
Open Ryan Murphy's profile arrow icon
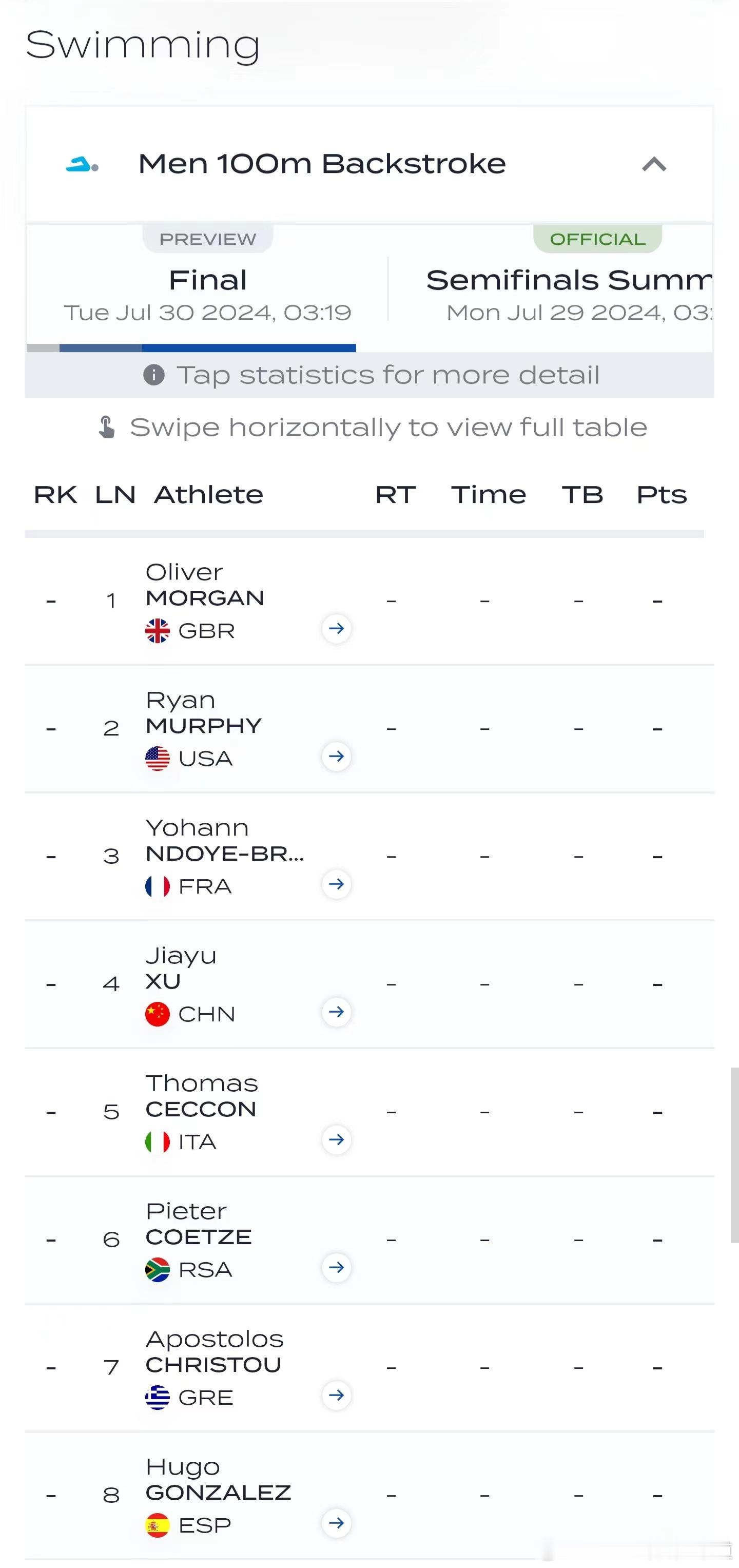(336, 757)
